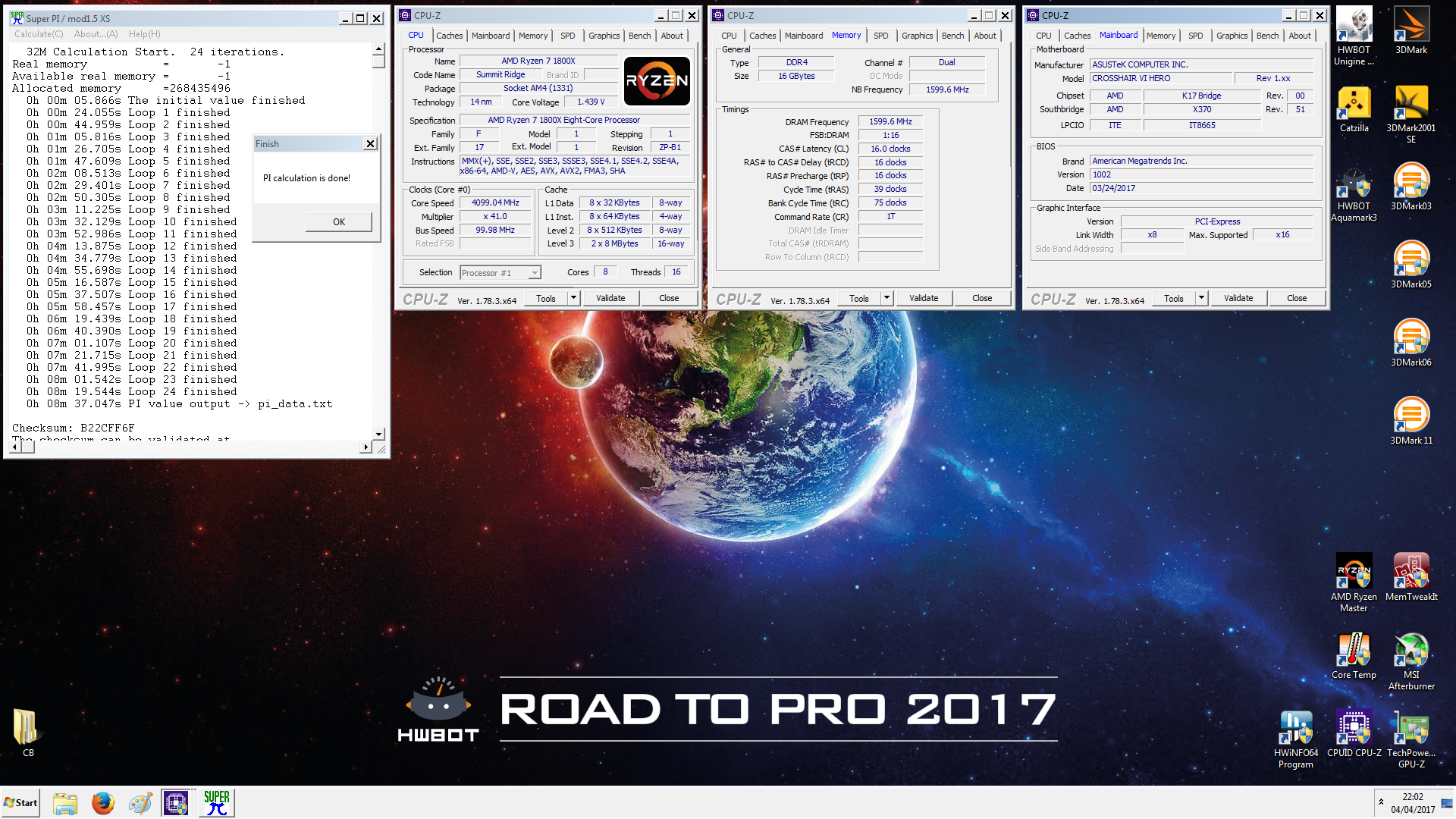Open About menu in Super PI
This screenshot has height=819, width=1456.
pyautogui.click(x=96, y=34)
